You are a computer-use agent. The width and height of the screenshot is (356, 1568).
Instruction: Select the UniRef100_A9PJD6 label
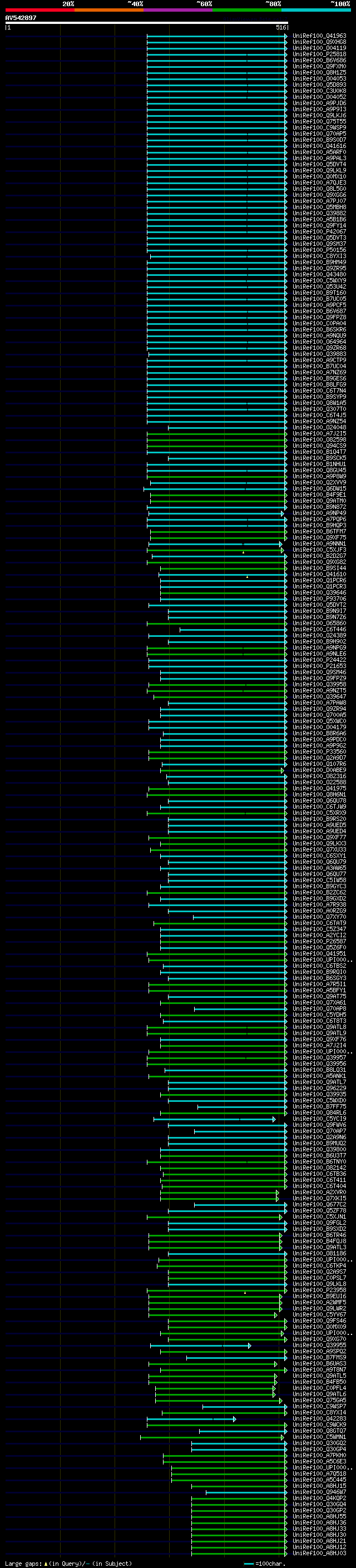319,103
